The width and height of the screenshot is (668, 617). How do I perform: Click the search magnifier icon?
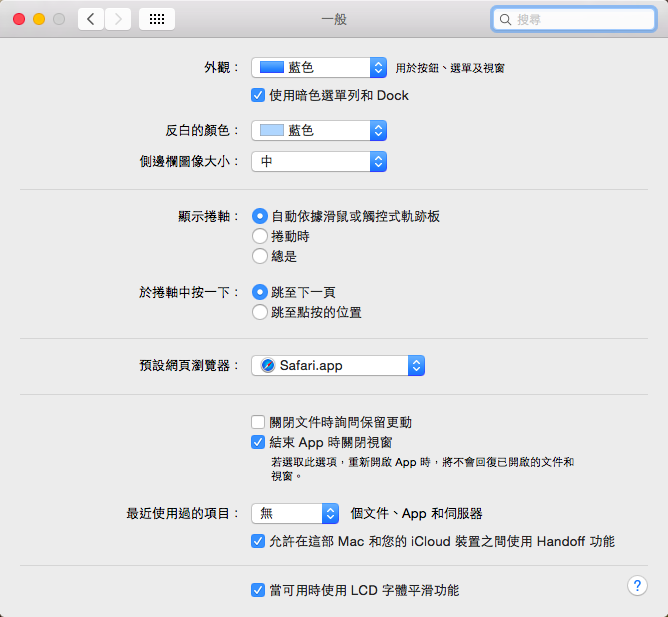pyautogui.click(x=505, y=20)
